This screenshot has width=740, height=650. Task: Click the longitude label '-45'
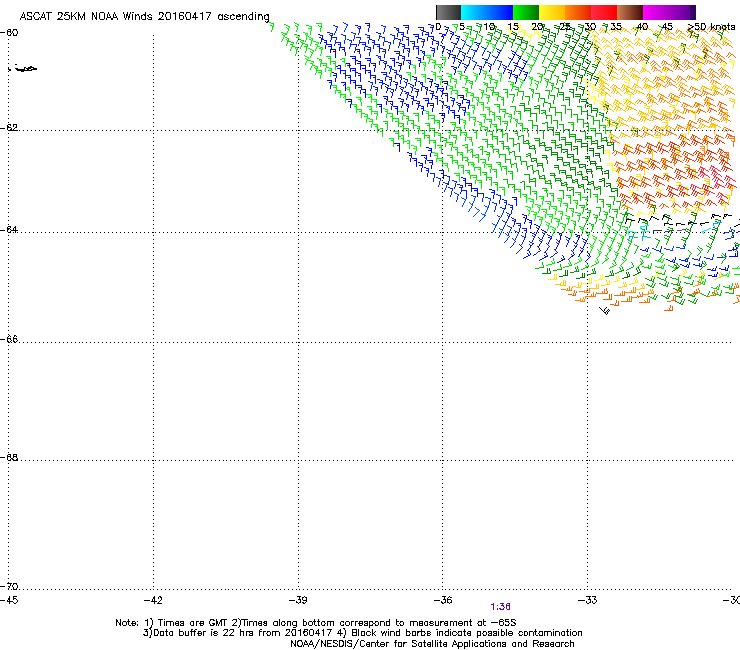[x=9, y=600]
